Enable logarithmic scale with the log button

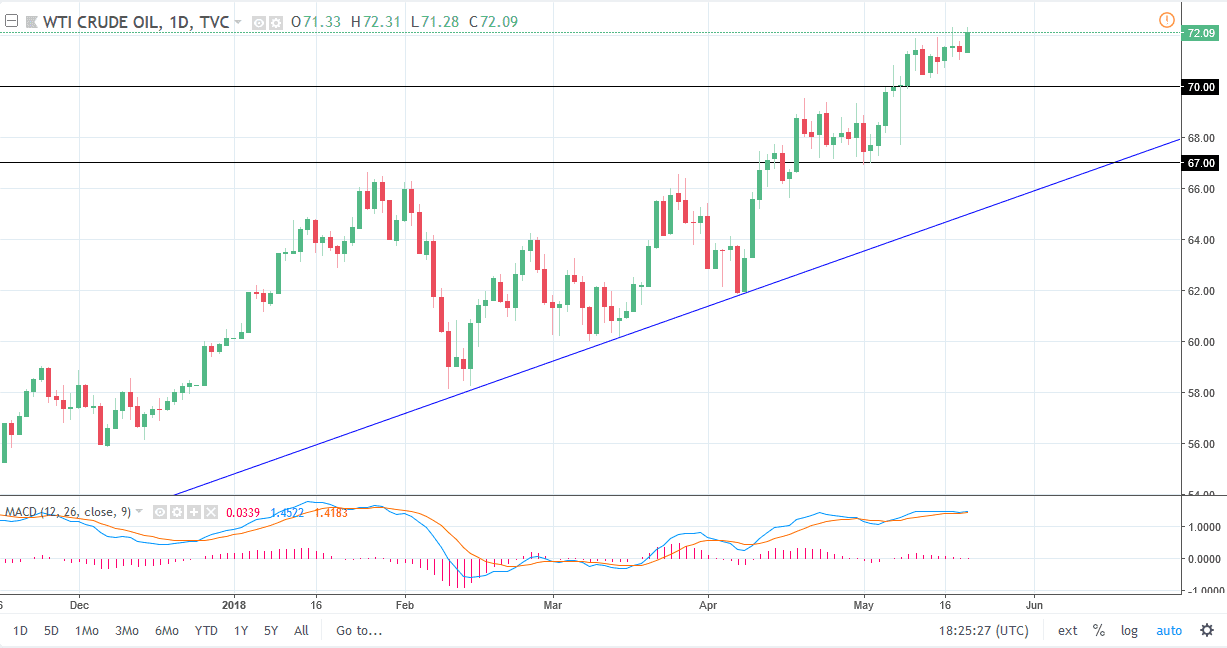[1129, 631]
